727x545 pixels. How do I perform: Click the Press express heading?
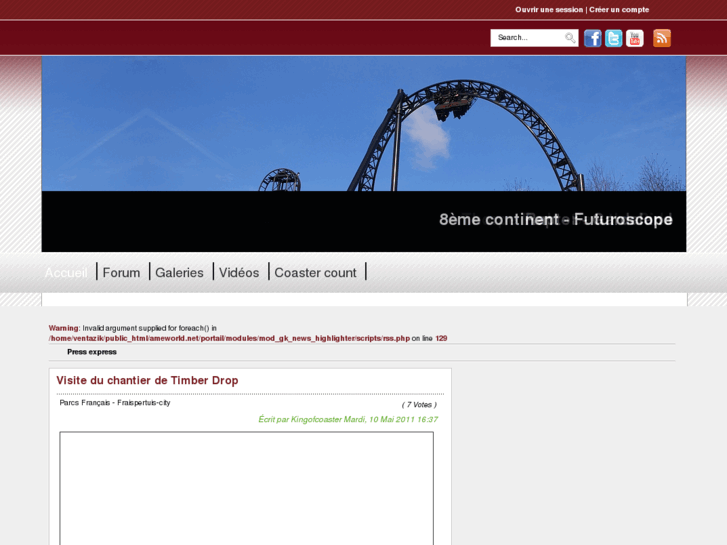tap(92, 352)
